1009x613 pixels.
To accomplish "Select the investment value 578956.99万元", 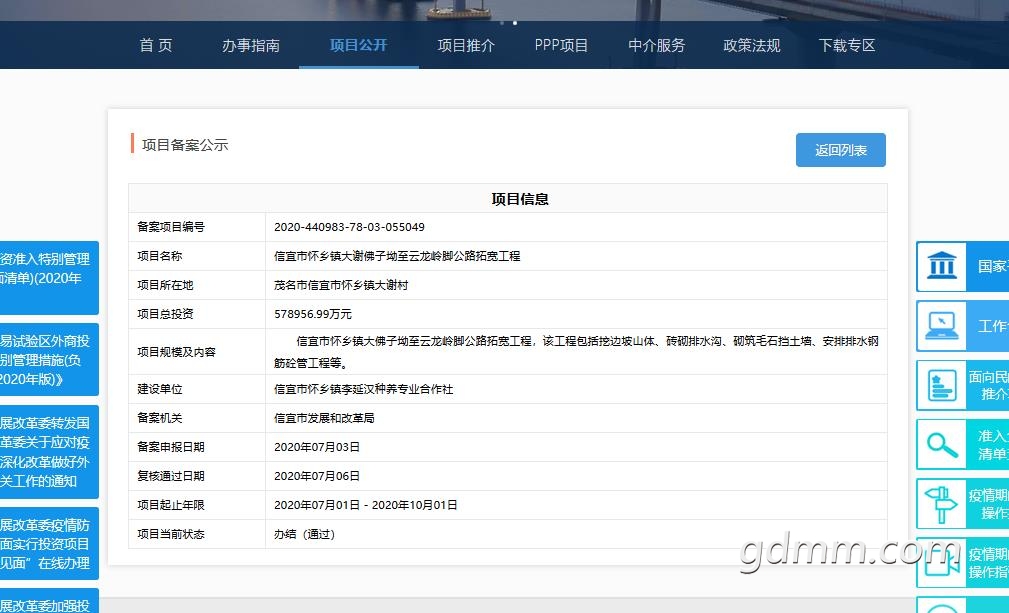I will [x=313, y=314].
